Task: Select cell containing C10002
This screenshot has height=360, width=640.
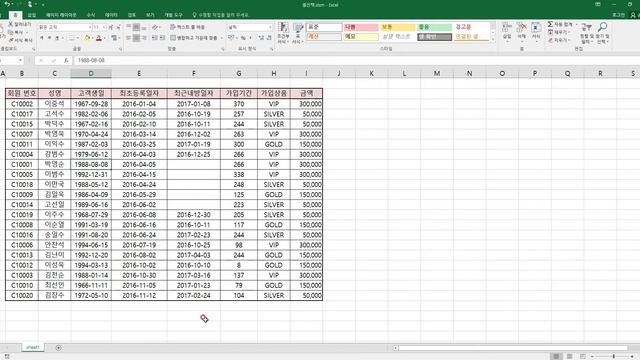Action: (22, 104)
